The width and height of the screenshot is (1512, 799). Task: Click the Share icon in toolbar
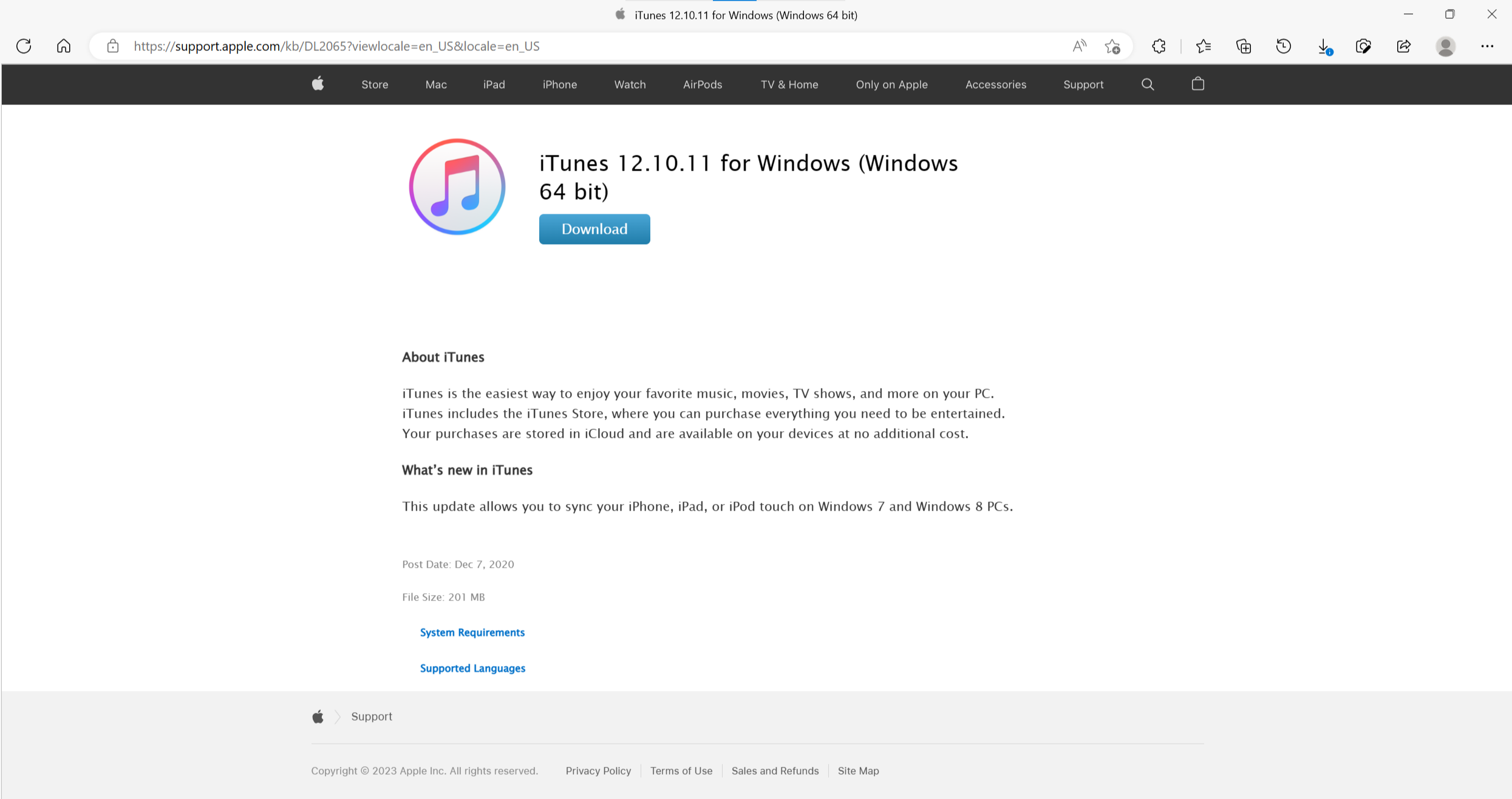tap(1404, 46)
